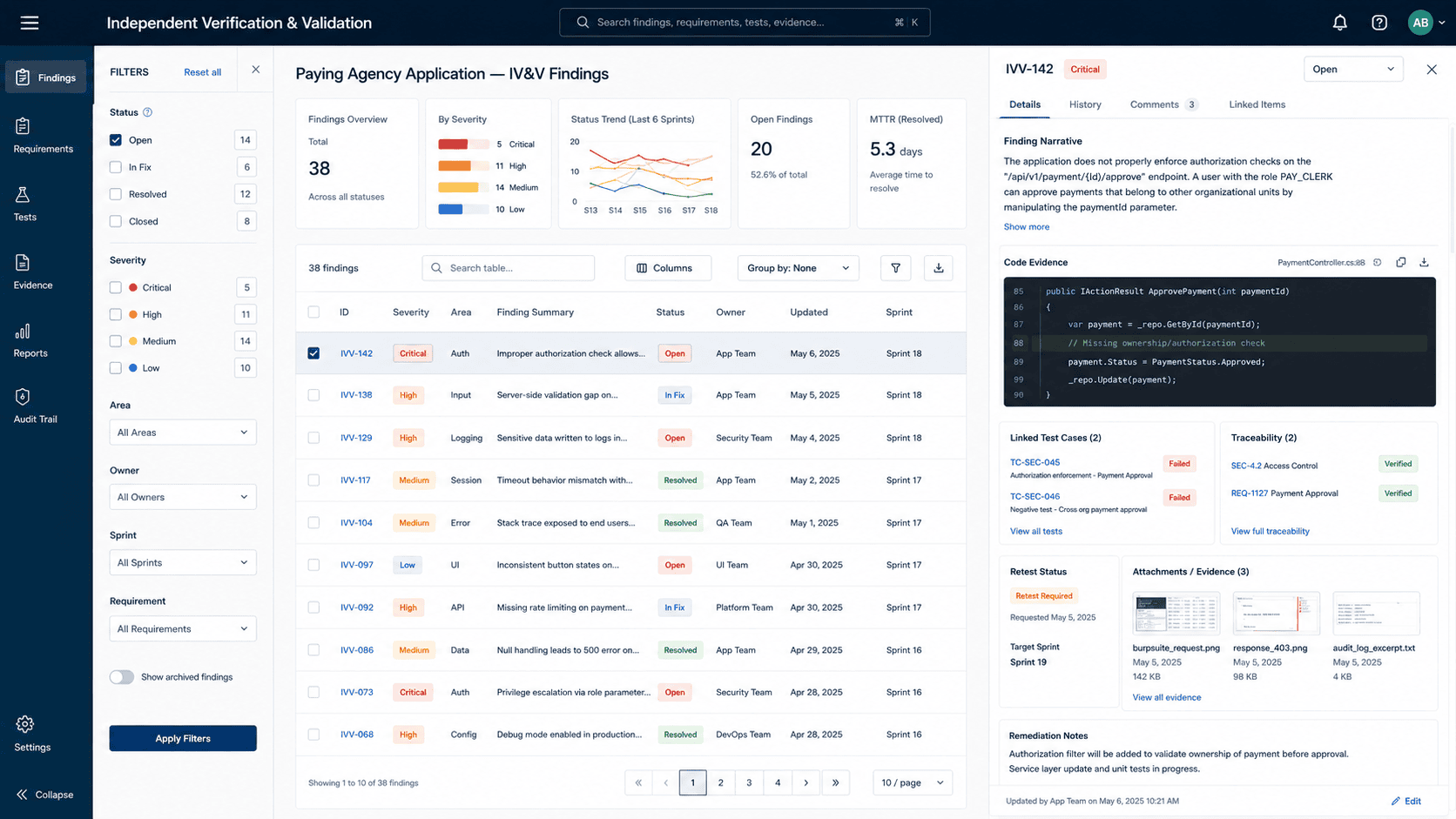The image size is (1456, 819).
Task: Download the code evidence file
Action: [1424, 262]
